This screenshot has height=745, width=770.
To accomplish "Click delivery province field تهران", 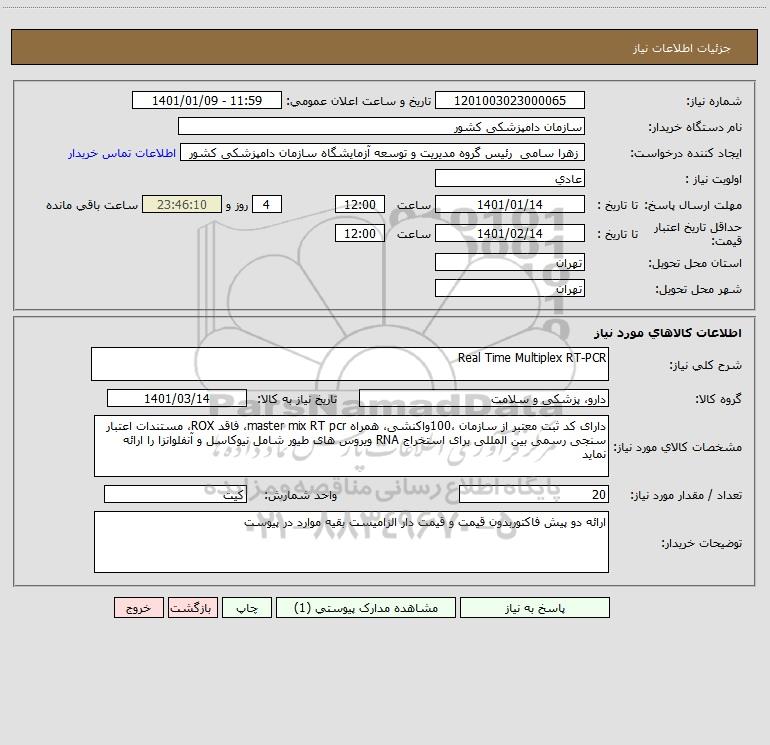I will pos(510,262).
